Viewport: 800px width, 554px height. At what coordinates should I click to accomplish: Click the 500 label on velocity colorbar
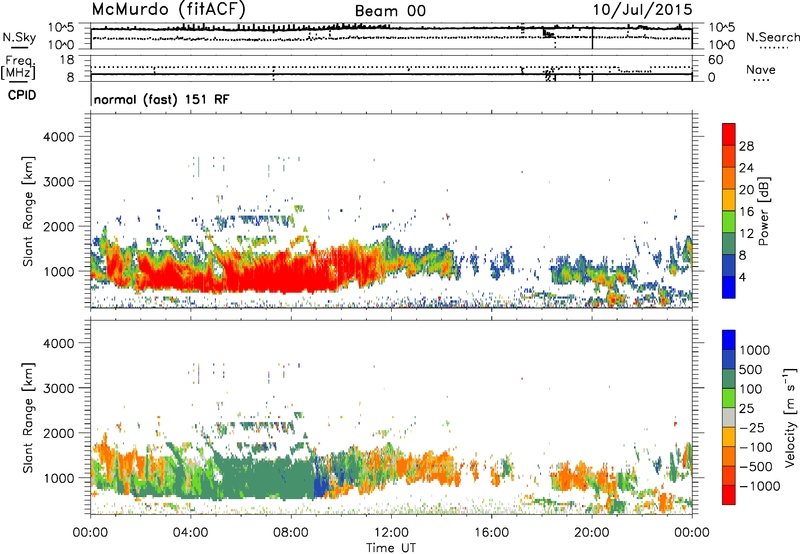(x=753, y=370)
